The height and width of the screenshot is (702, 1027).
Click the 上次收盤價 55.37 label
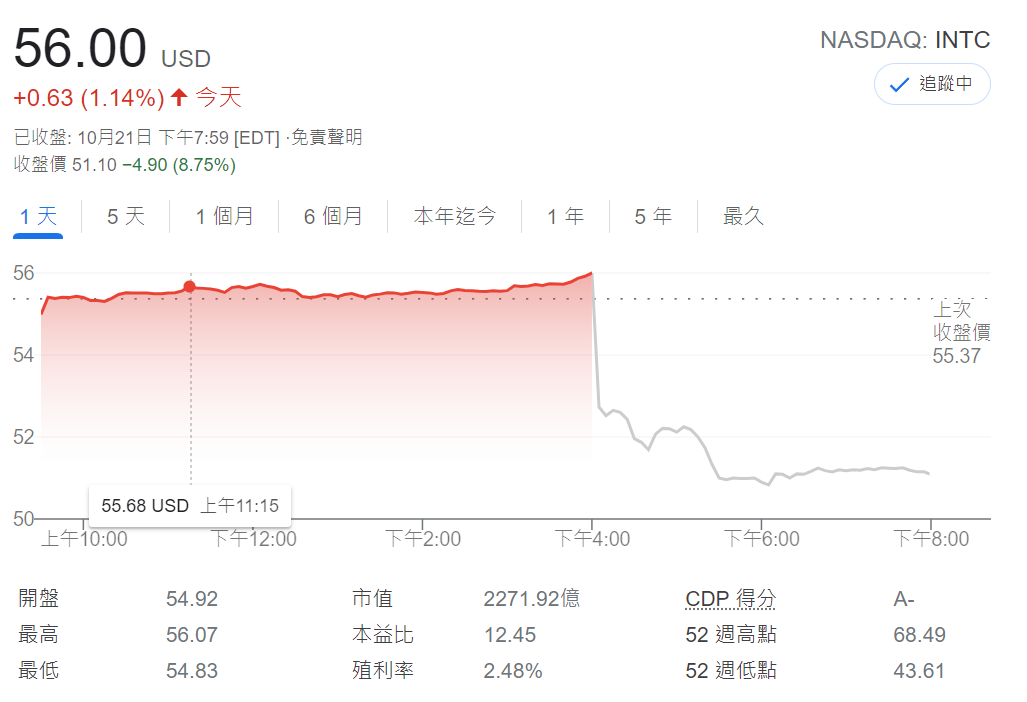[x=960, y=332]
